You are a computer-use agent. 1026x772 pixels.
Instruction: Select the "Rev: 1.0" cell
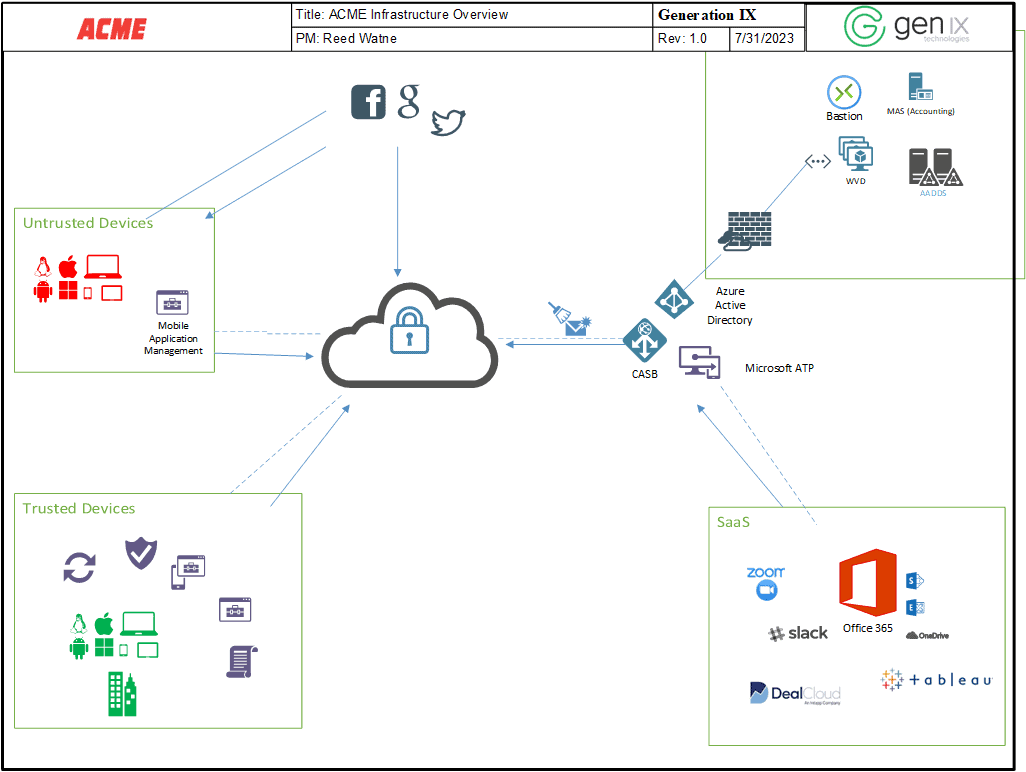(x=691, y=39)
